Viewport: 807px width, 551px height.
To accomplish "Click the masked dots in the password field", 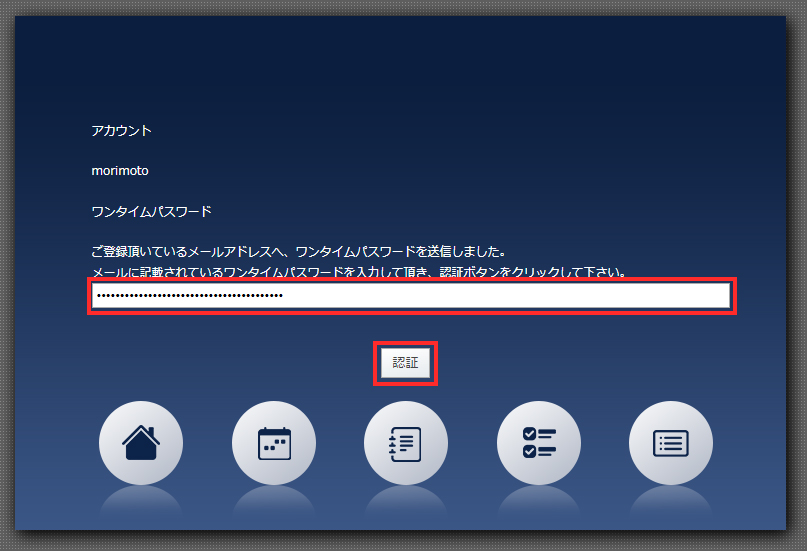I will coord(188,296).
